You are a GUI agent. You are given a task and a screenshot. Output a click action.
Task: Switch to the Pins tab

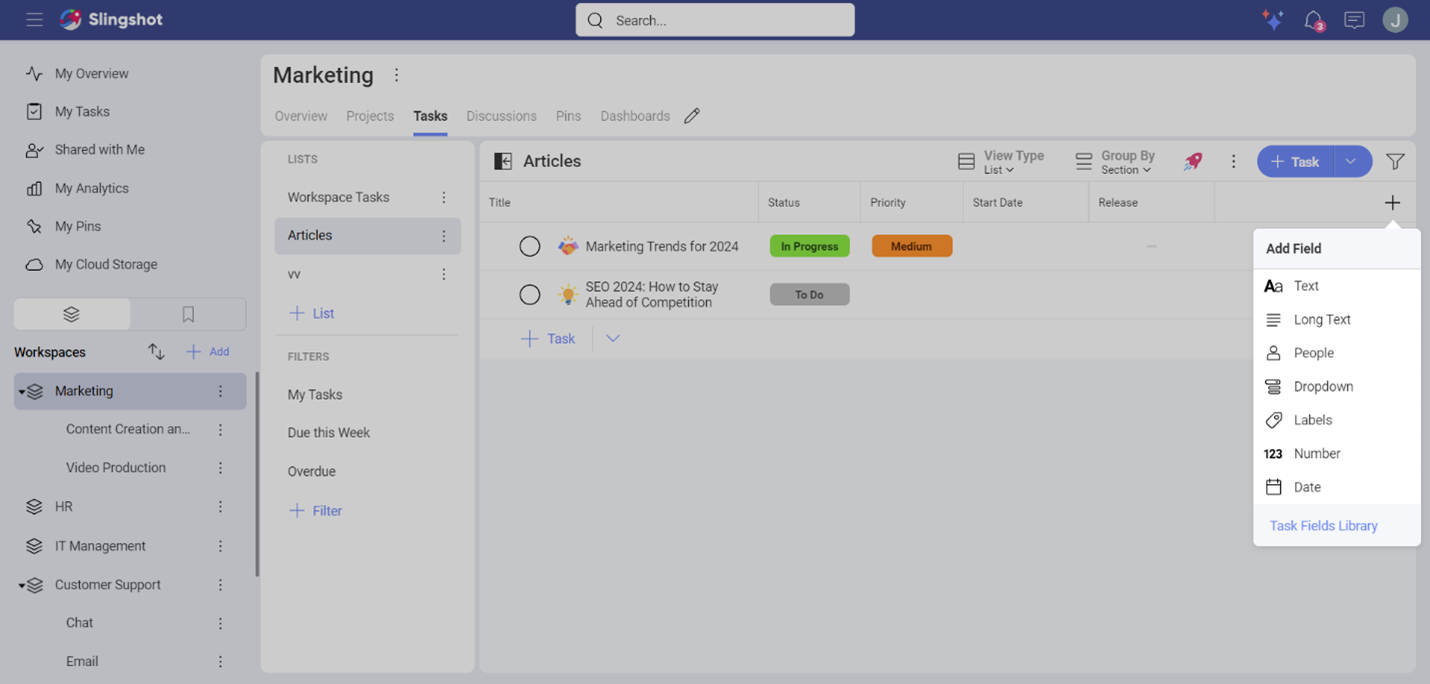[x=568, y=116]
